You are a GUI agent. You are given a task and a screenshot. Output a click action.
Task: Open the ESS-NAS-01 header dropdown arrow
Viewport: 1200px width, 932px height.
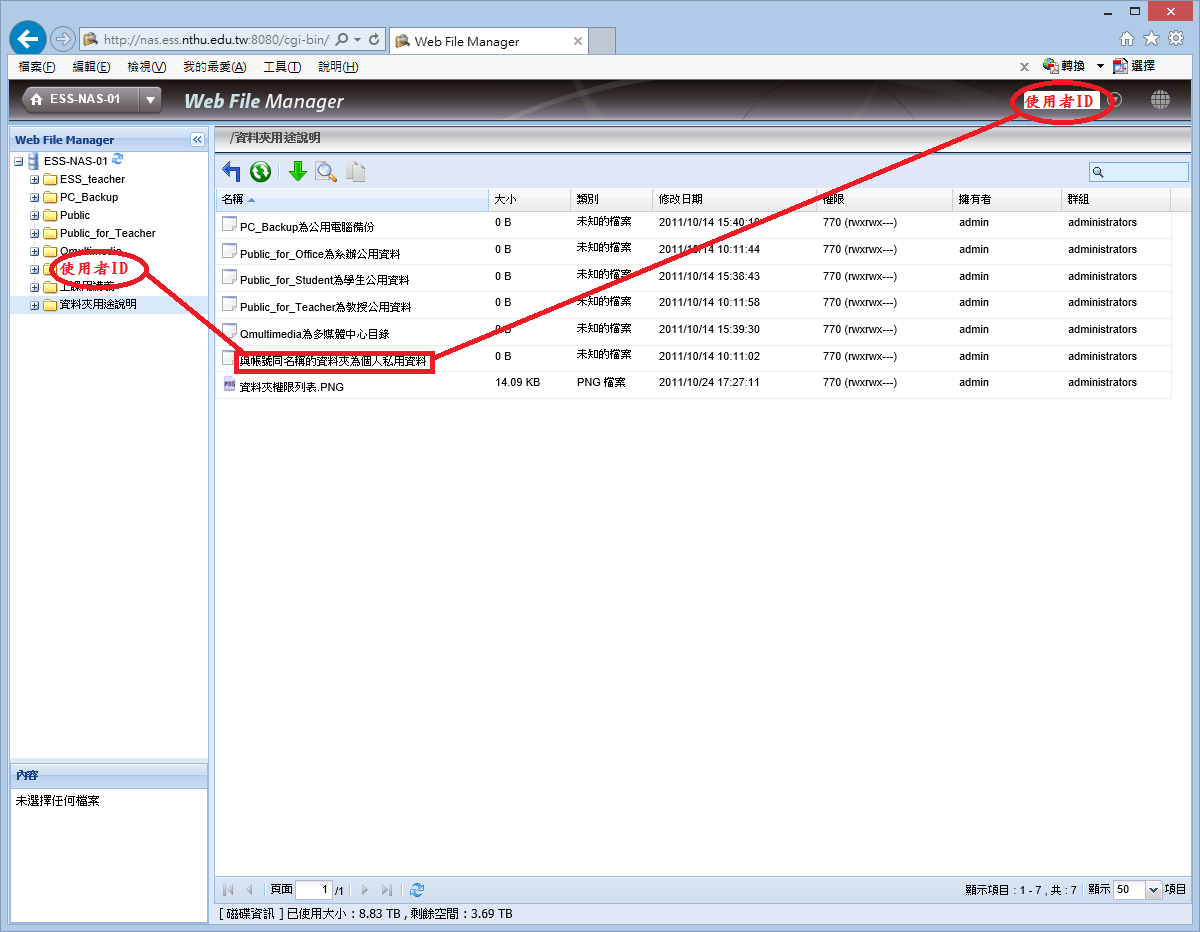pyautogui.click(x=151, y=100)
